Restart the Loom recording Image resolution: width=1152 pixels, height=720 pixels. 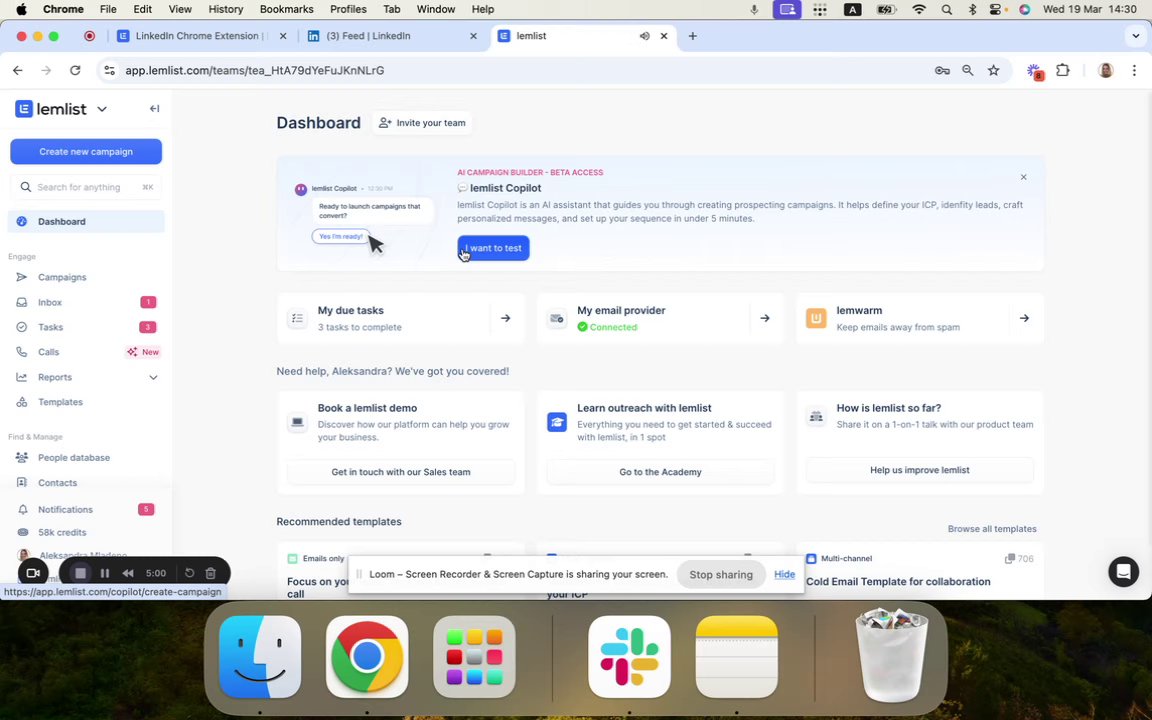coord(189,573)
